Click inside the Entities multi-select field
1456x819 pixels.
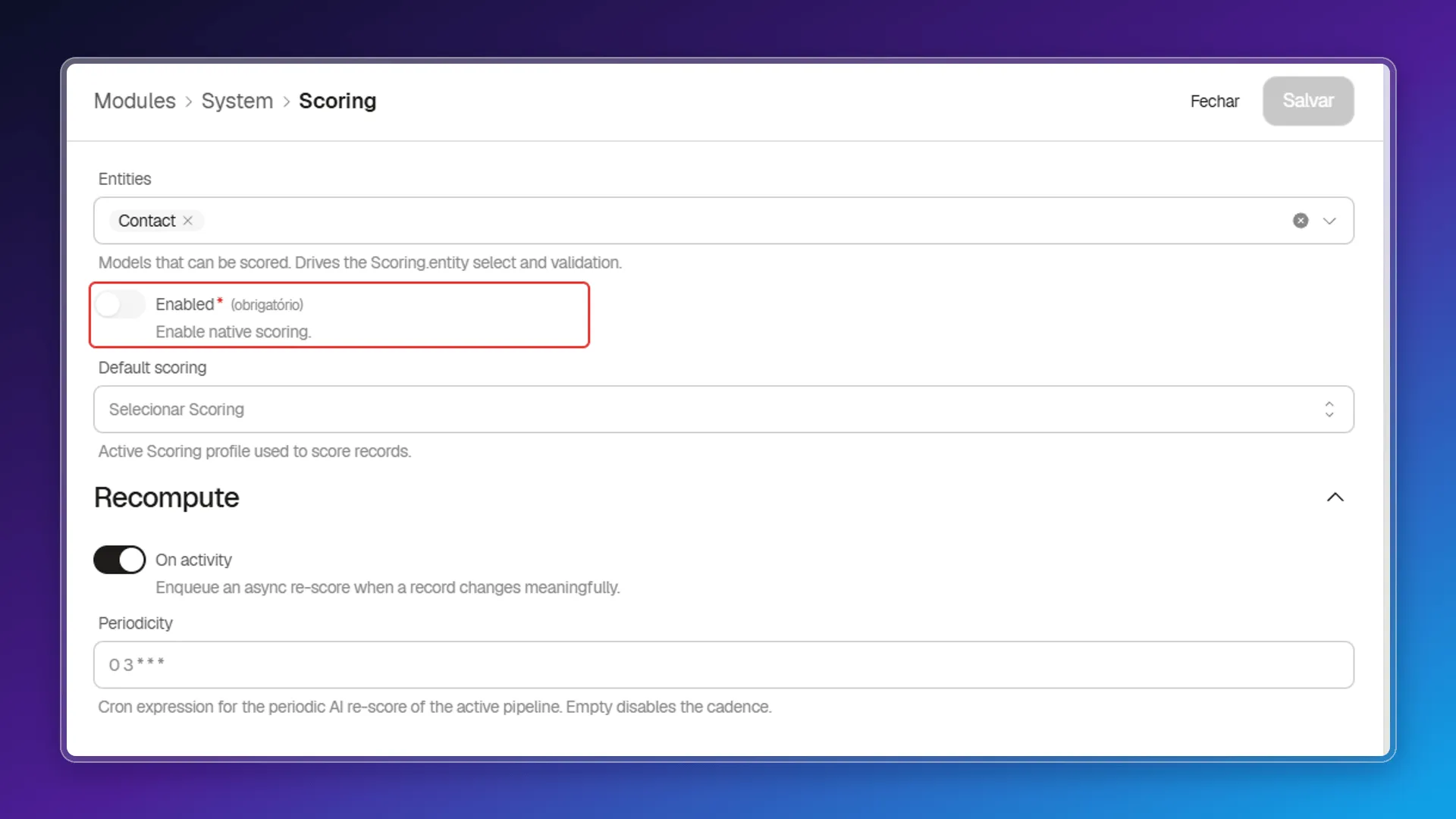pos(723,221)
